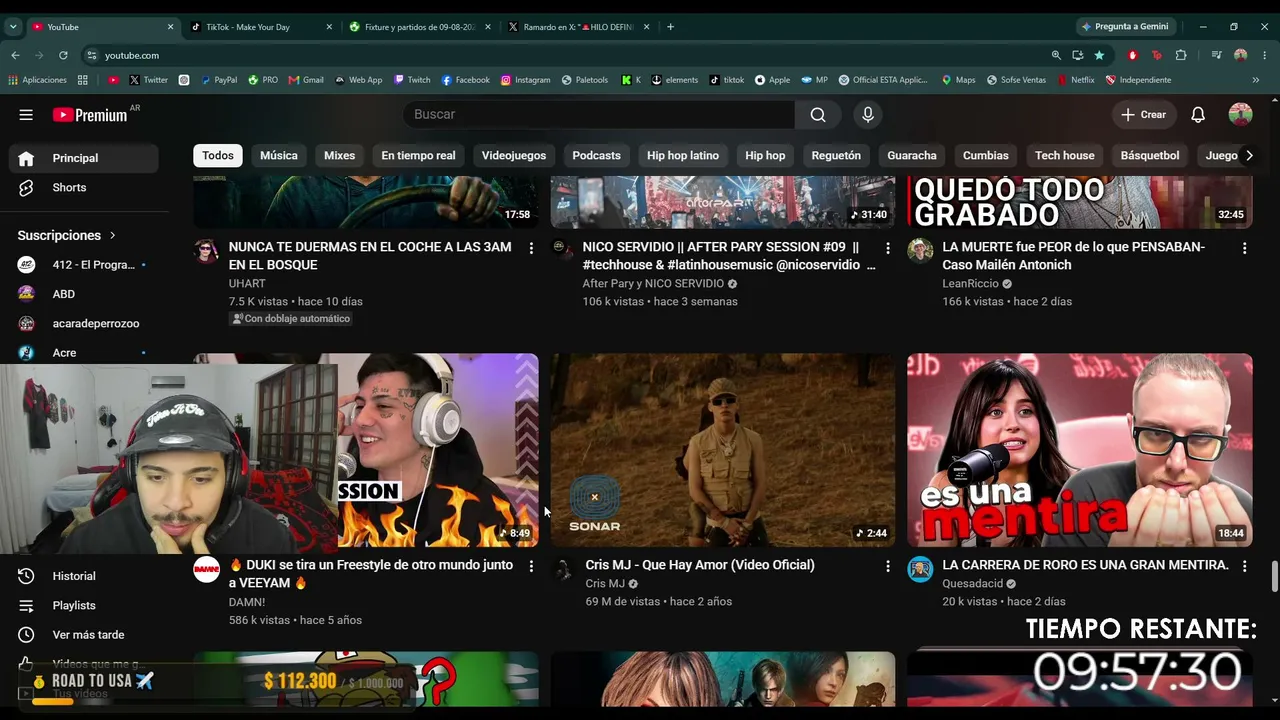This screenshot has width=1280, height=720.
Task: Open the Twitch bookmark
Action: pyautogui.click(x=412, y=80)
